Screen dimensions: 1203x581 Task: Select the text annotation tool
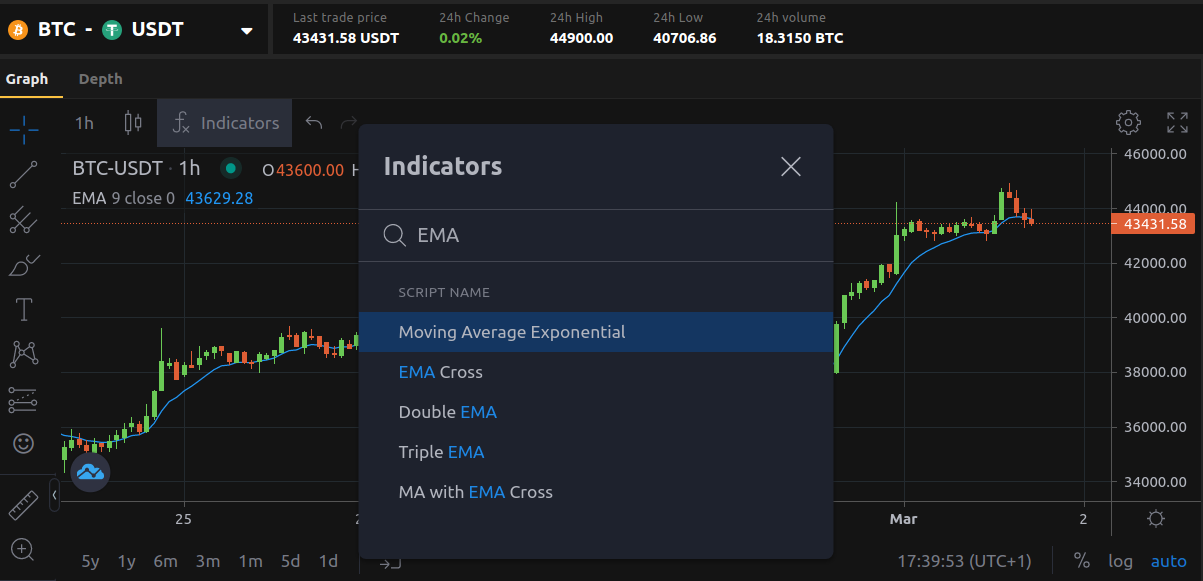[23, 309]
